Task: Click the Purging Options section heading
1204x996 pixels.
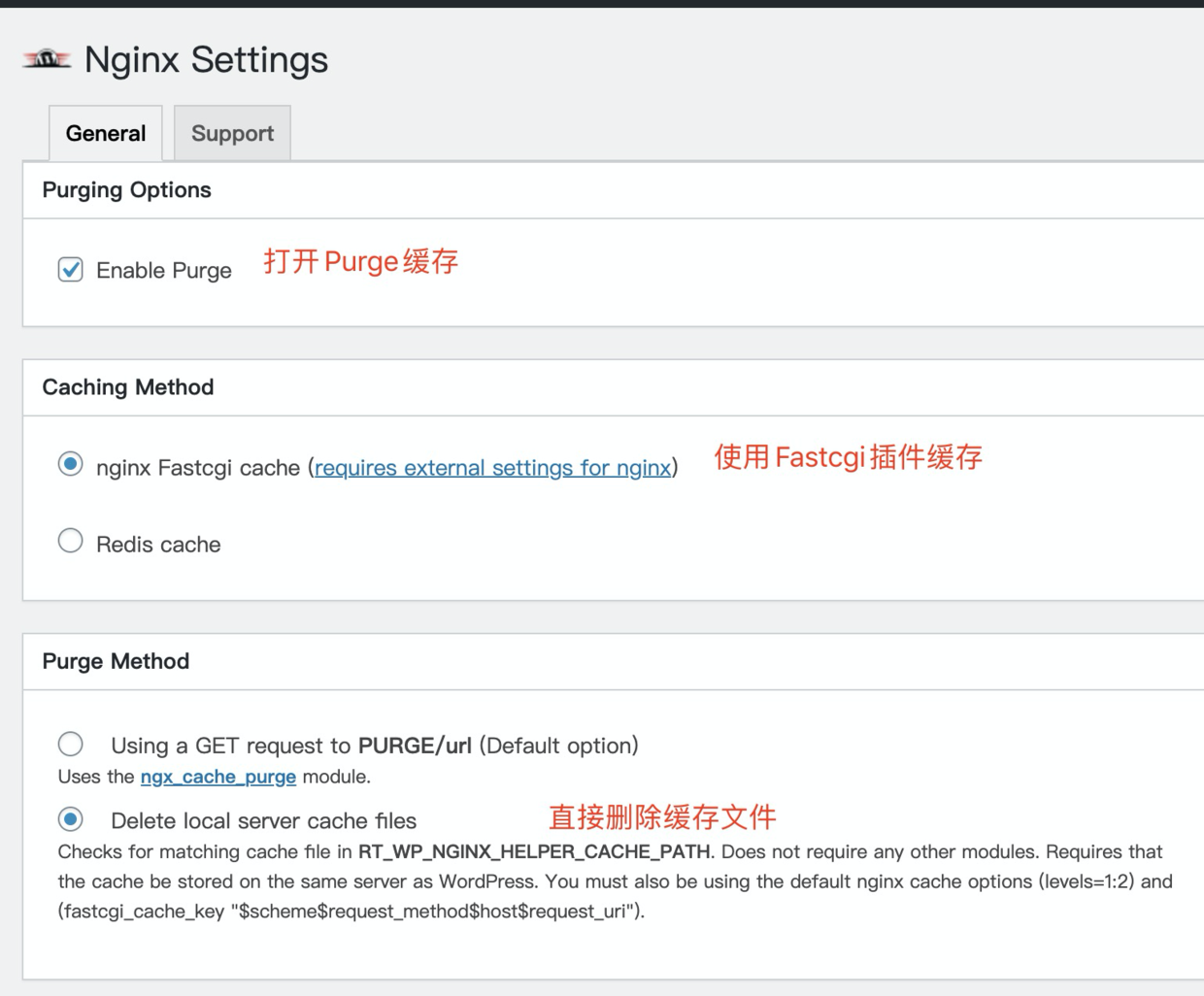Action: tap(126, 190)
